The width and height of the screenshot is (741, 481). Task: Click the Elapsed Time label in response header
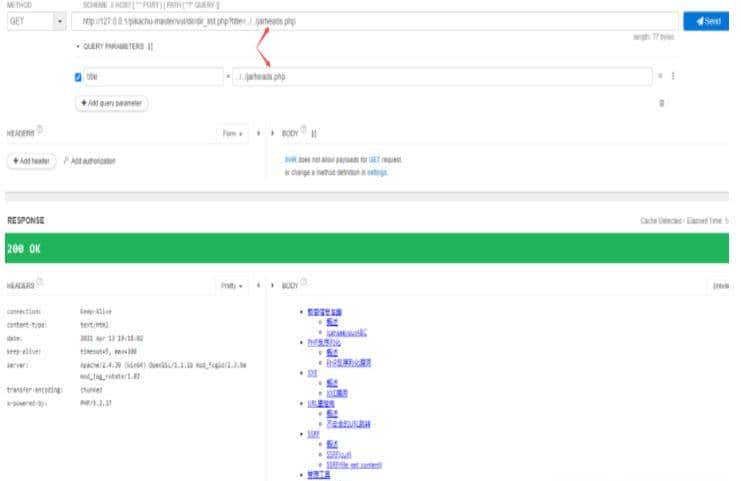(707, 221)
